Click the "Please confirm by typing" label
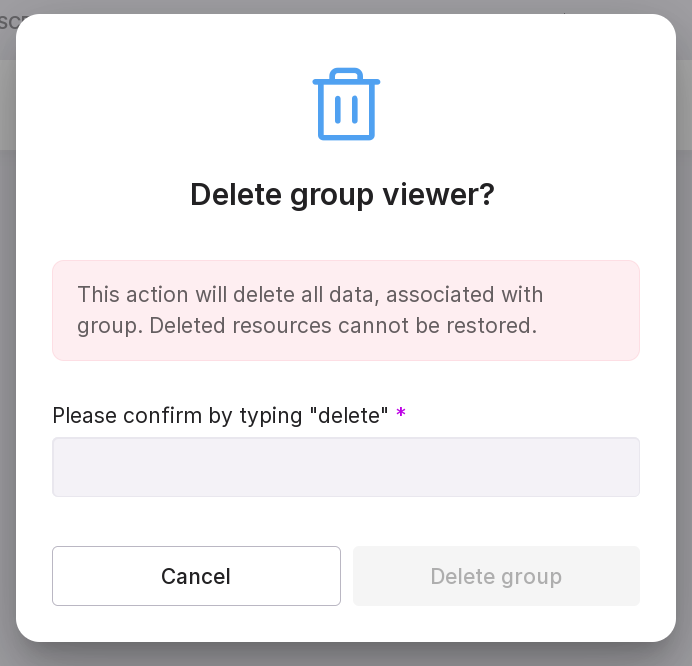Screen dimensions: 692x666 [x=180, y=415]
